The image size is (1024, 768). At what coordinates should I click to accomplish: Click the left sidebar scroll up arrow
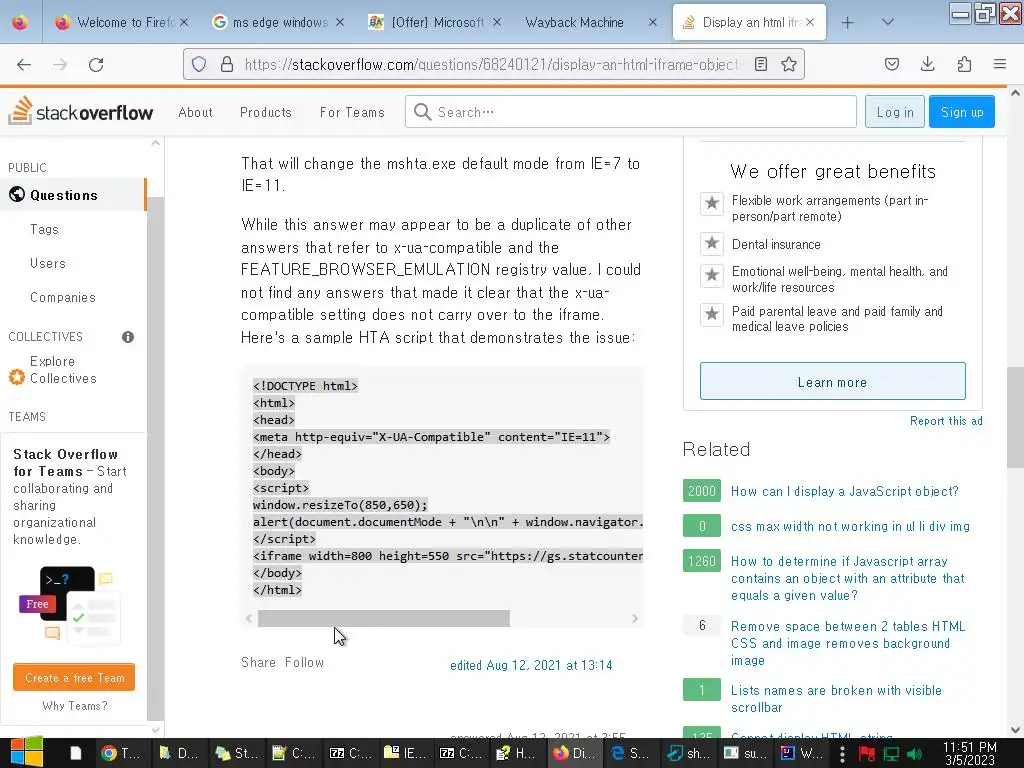pos(155,143)
